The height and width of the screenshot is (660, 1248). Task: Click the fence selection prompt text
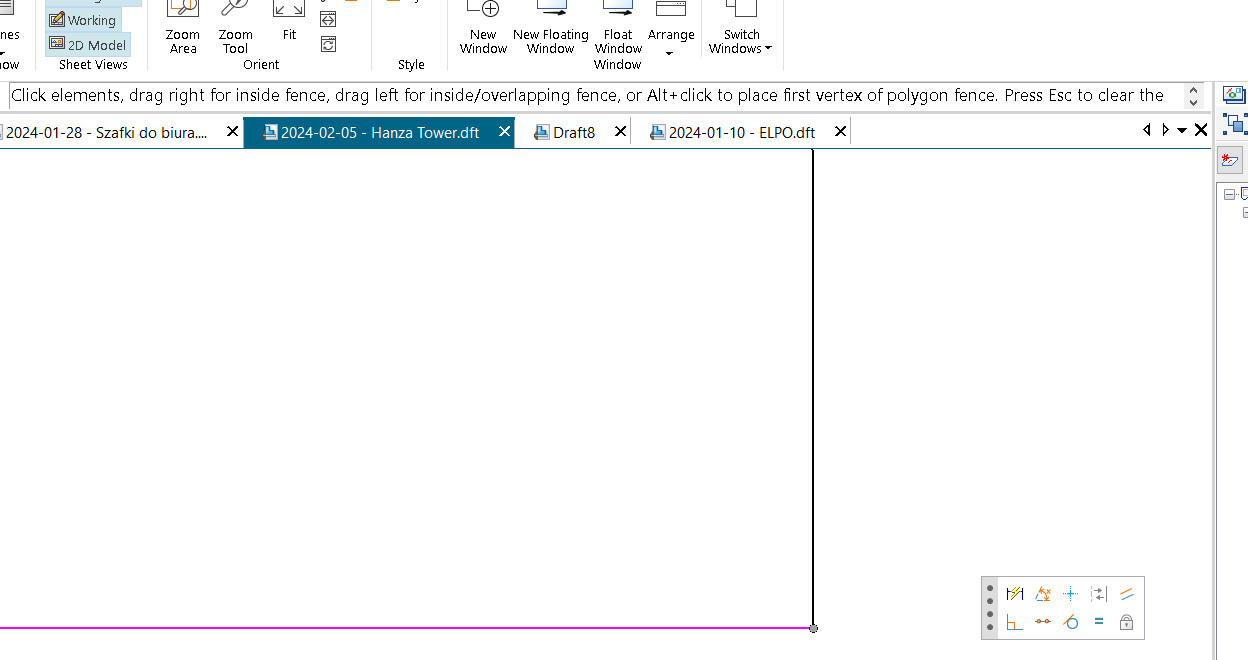click(588, 96)
